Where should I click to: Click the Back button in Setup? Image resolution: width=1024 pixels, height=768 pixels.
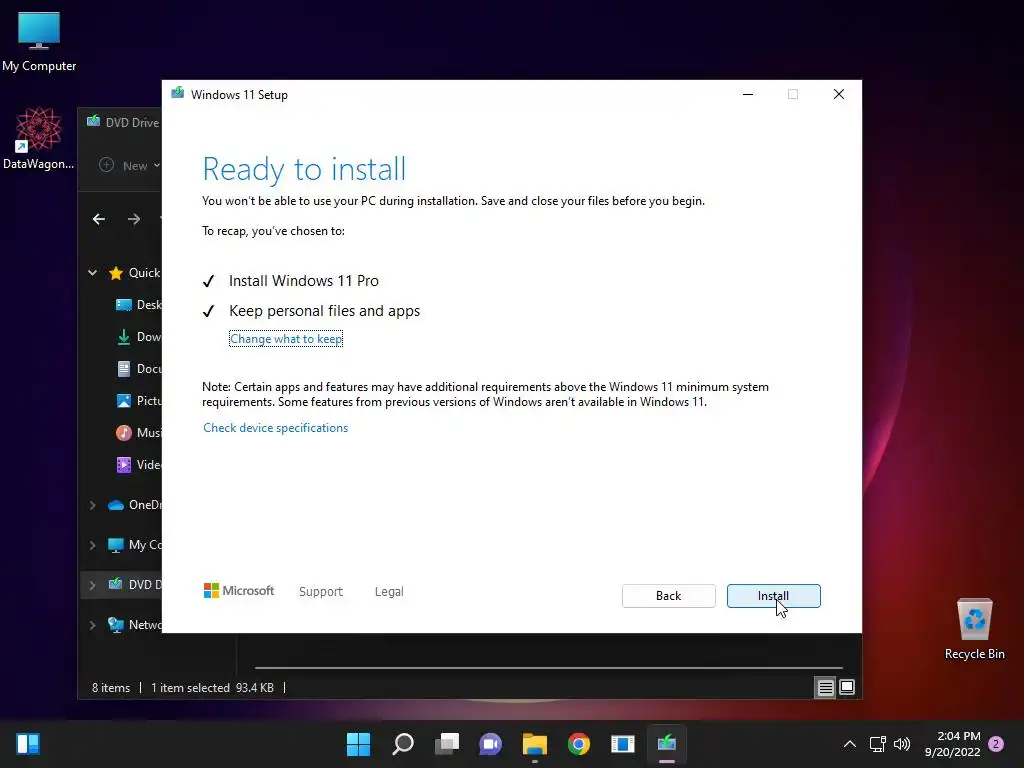668,596
